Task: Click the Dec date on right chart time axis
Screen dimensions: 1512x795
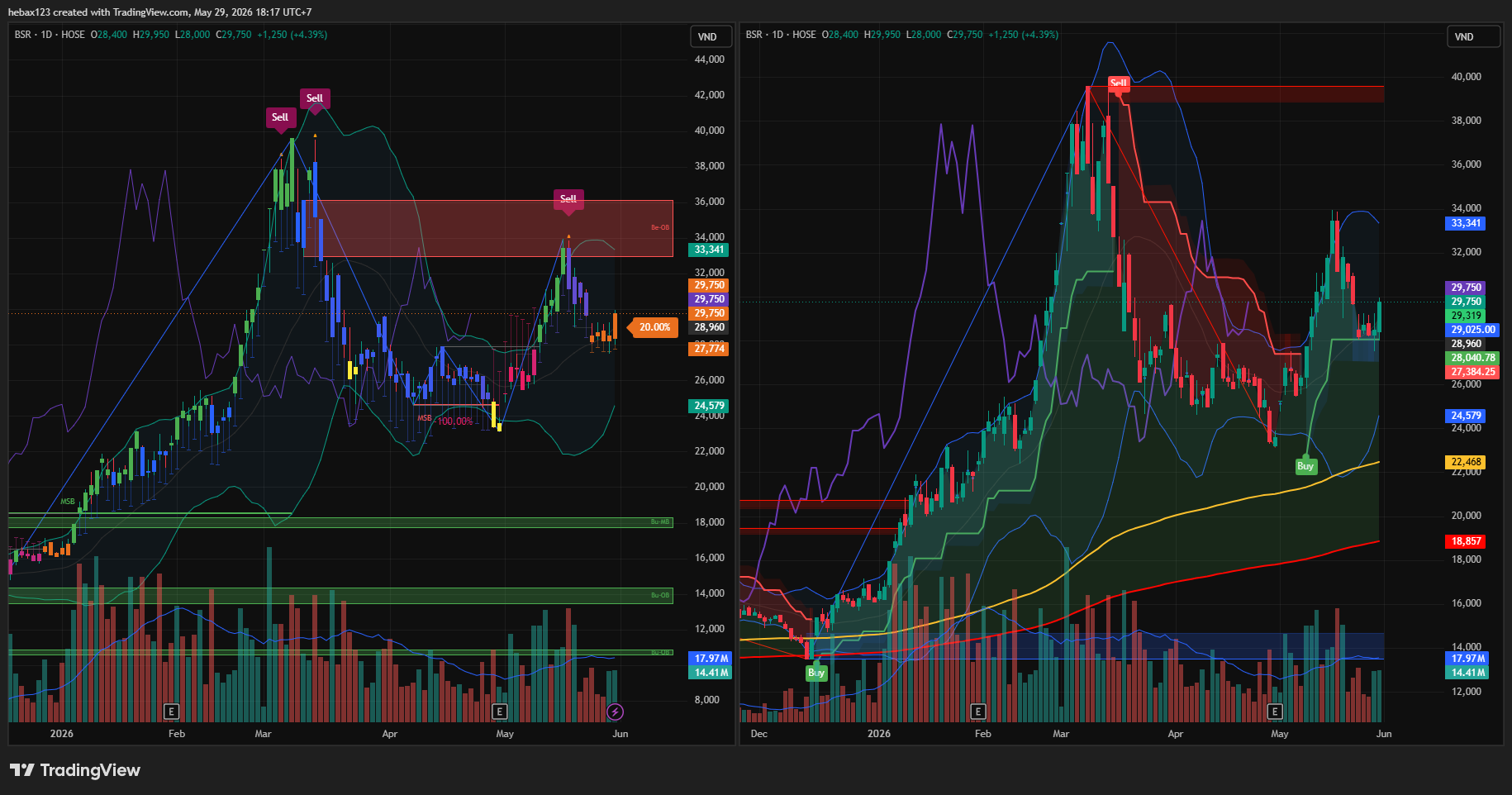Action: [x=758, y=734]
